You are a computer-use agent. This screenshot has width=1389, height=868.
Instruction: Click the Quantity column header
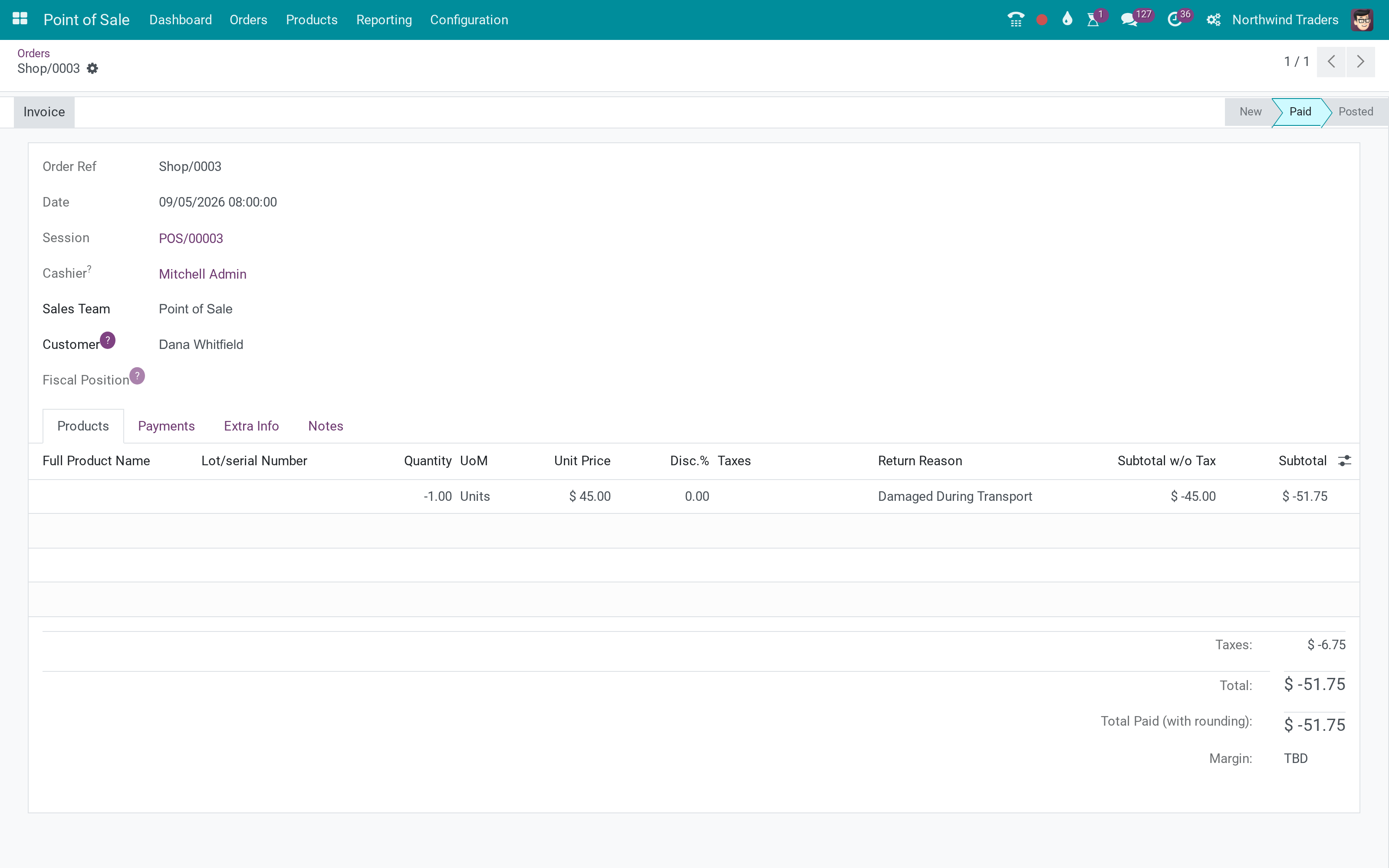coord(428,460)
